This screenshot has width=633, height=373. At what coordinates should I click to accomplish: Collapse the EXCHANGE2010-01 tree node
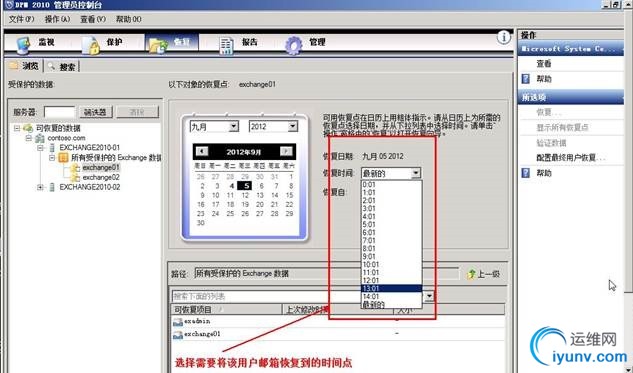[x=40, y=148]
